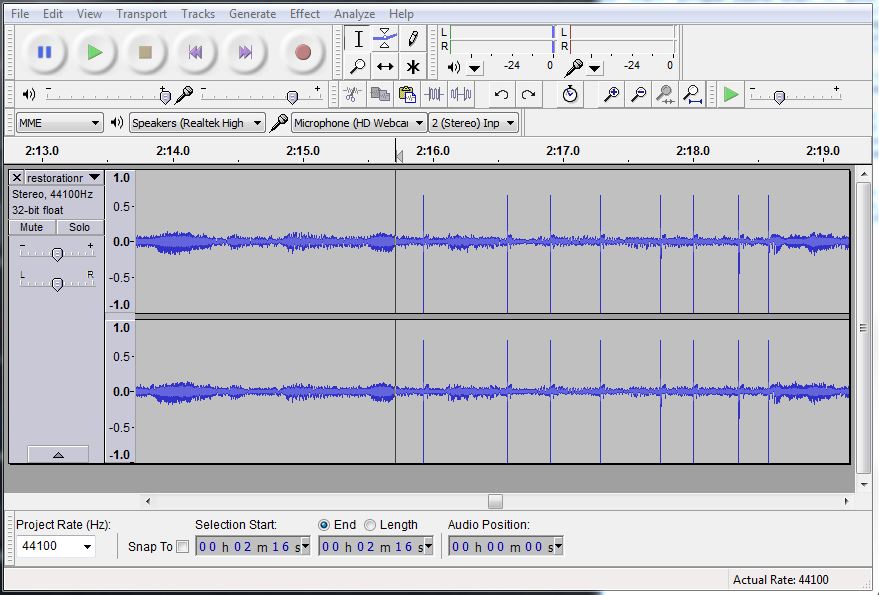The image size is (879, 595).
Task: Choose the Selection tool (I-beam)
Action: pyautogui.click(x=358, y=39)
